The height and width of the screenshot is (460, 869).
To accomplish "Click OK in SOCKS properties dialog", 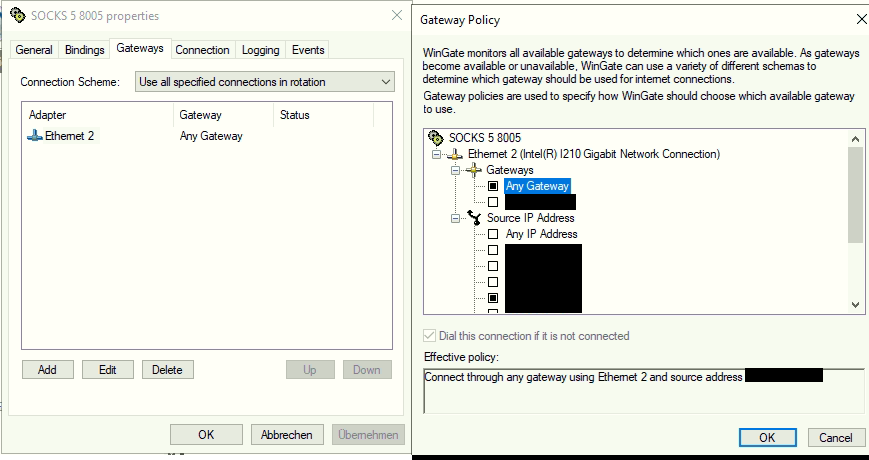I will (206, 435).
